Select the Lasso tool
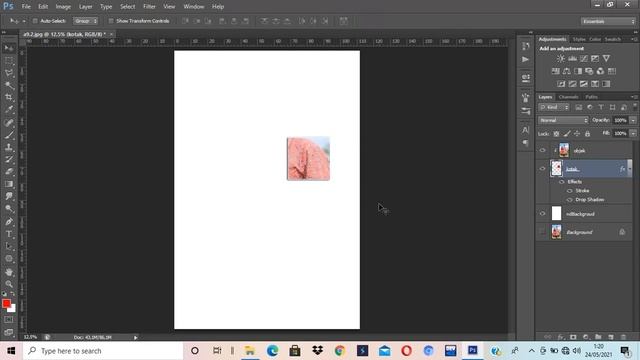 pyautogui.click(x=9, y=73)
